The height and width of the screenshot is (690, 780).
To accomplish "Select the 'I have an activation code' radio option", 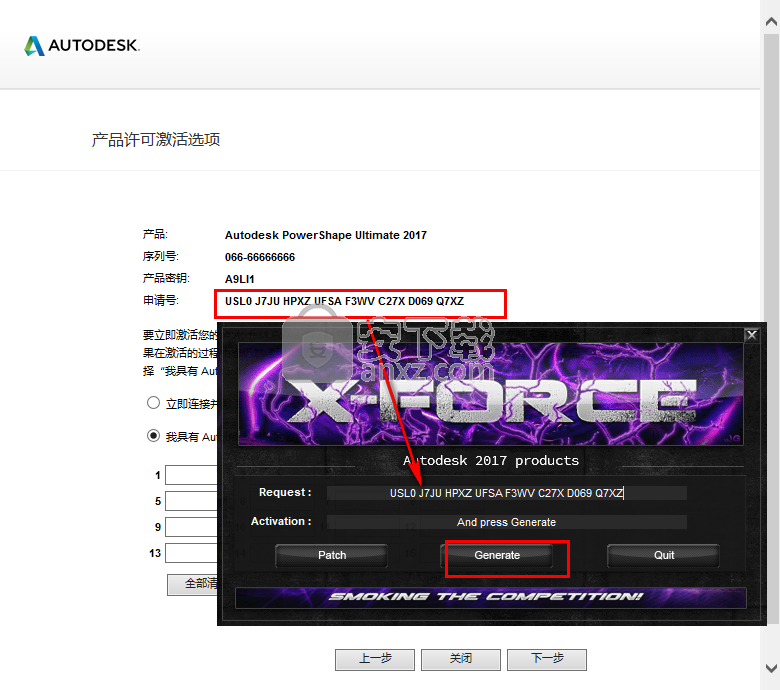I will tap(153, 436).
